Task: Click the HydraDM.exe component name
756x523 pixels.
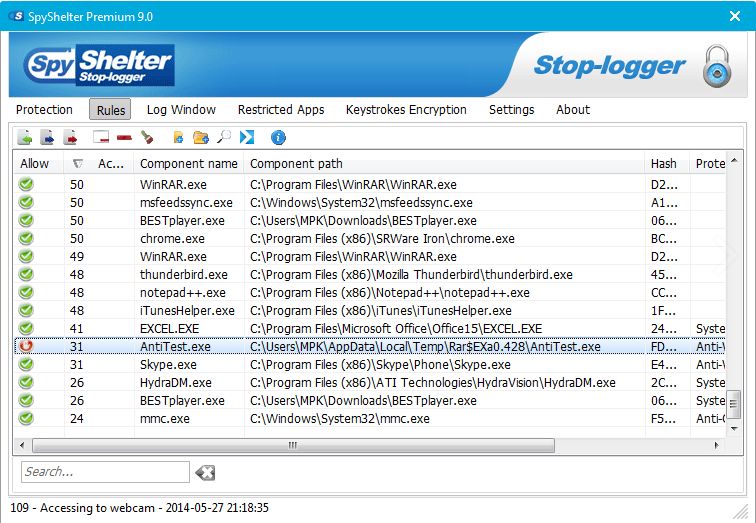Action: point(176,383)
